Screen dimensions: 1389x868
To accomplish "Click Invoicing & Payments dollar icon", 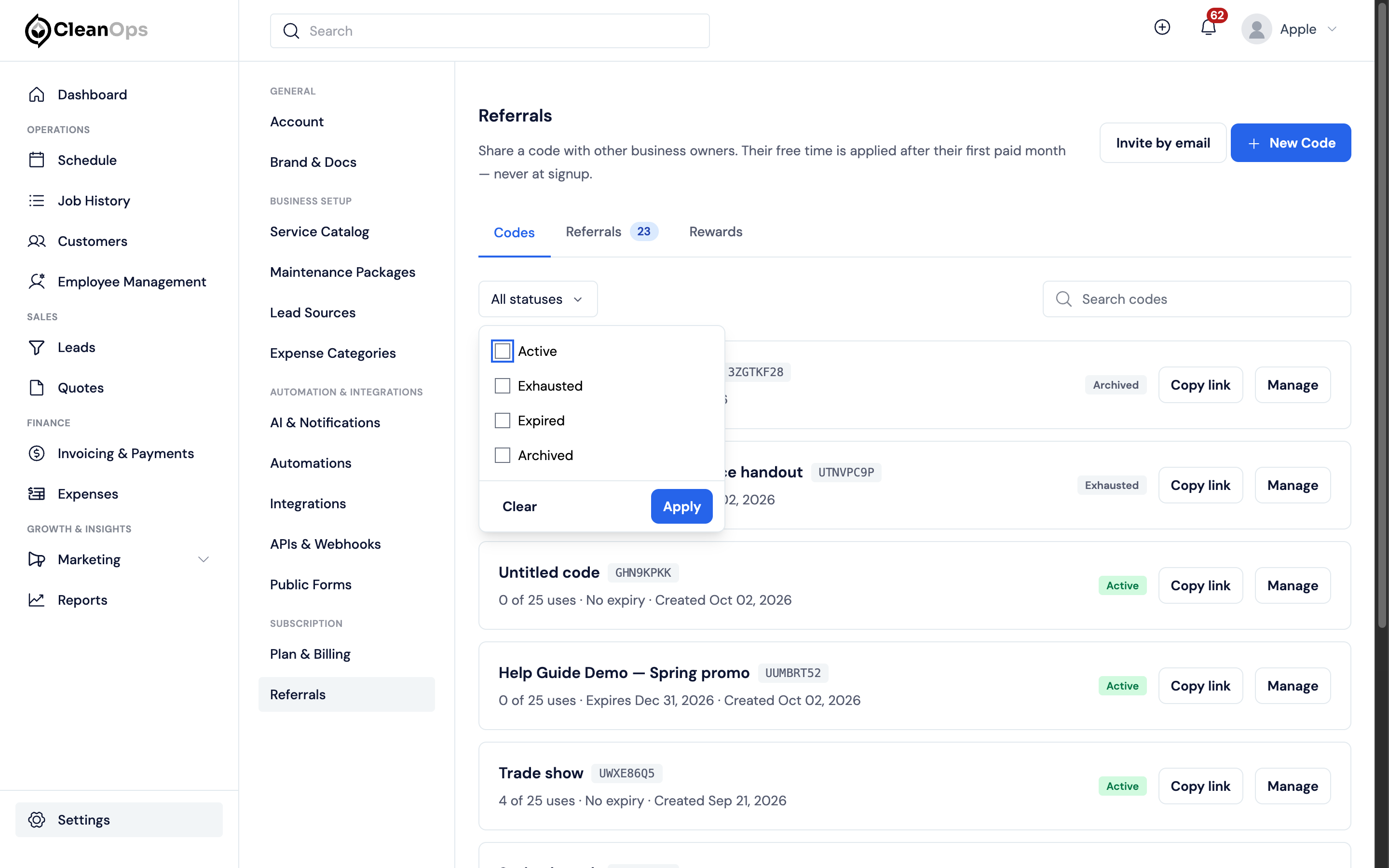I will [37, 453].
